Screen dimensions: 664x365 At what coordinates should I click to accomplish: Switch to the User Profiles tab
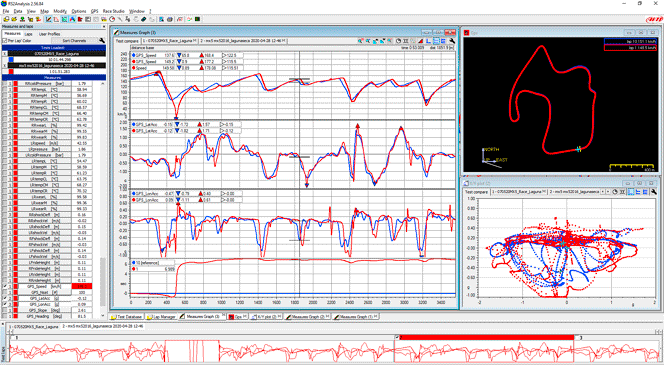pos(50,34)
